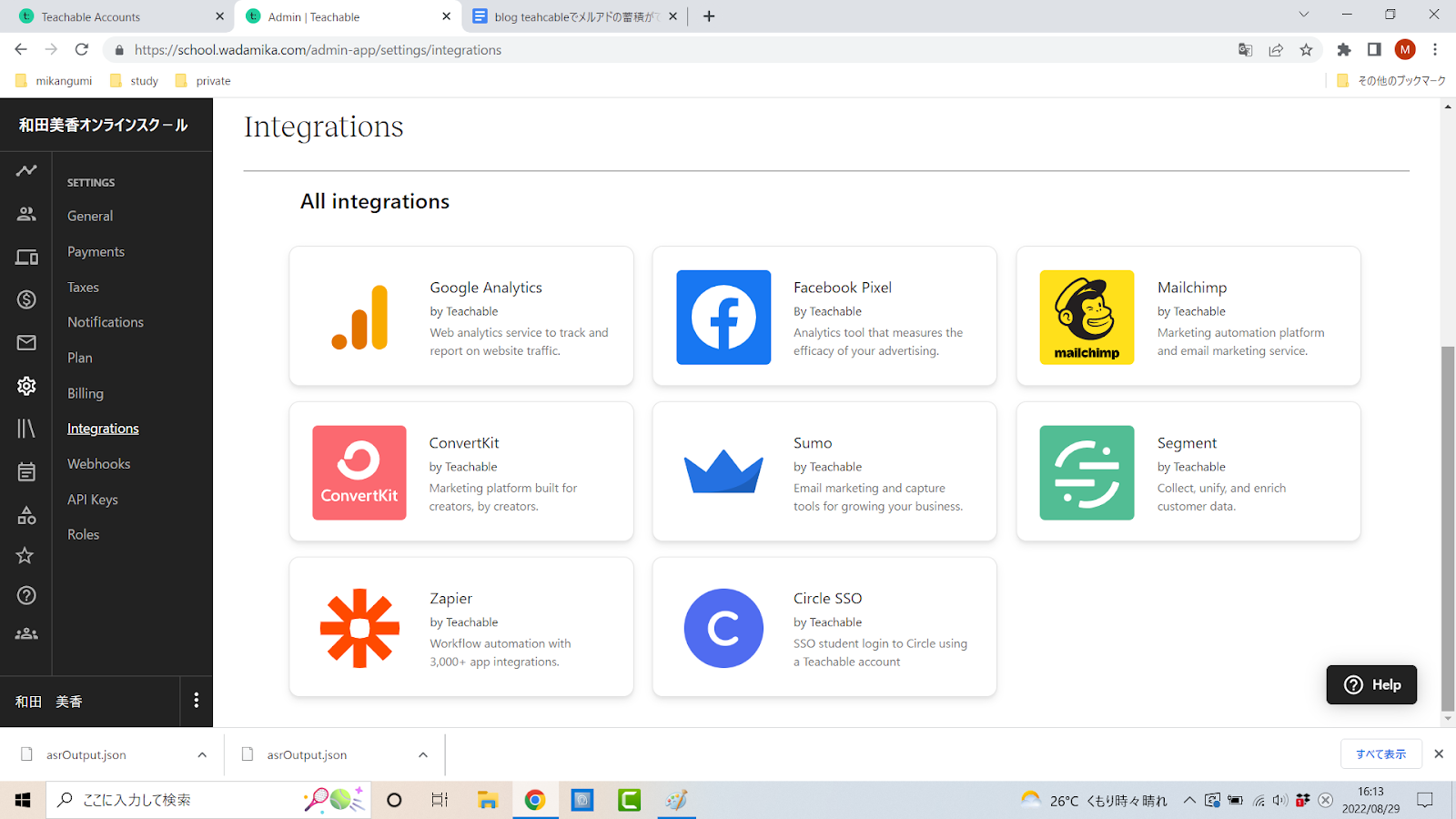Open the mikangumi bookmark folder
Viewport: 1456px width, 819px height.
pos(54,81)
